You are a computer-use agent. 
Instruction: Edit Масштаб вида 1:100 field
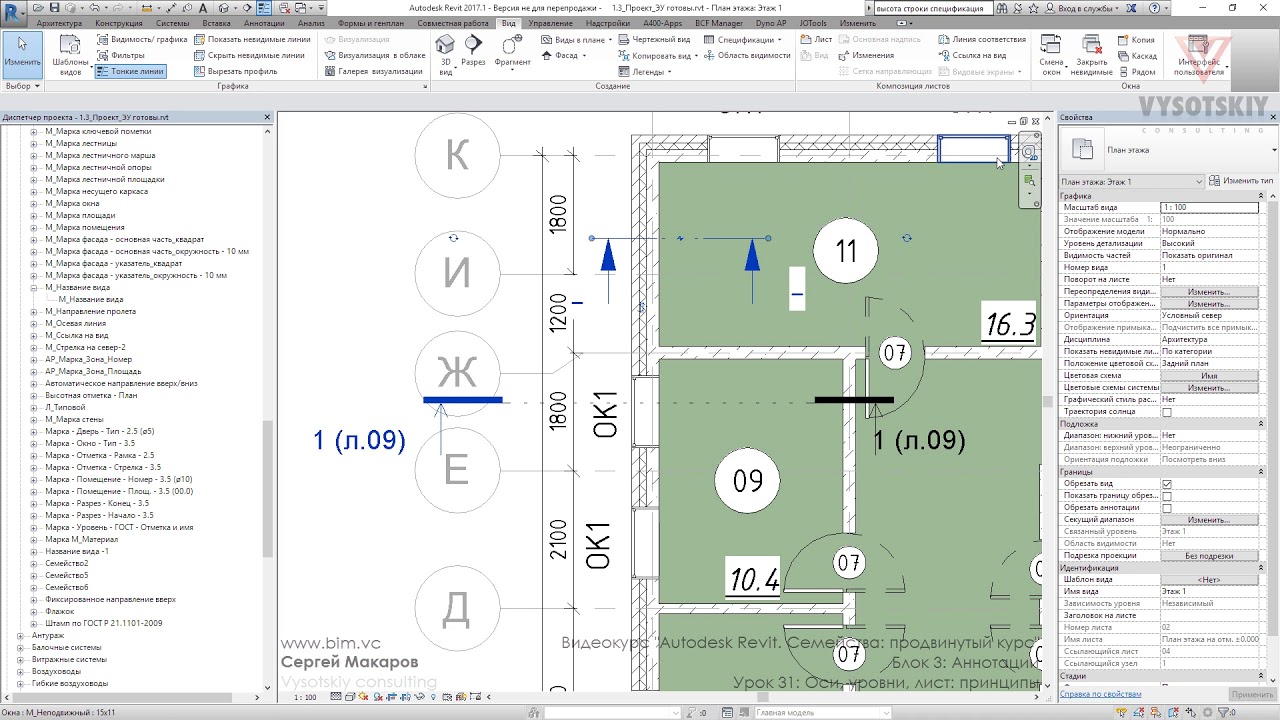(1209, 207)
